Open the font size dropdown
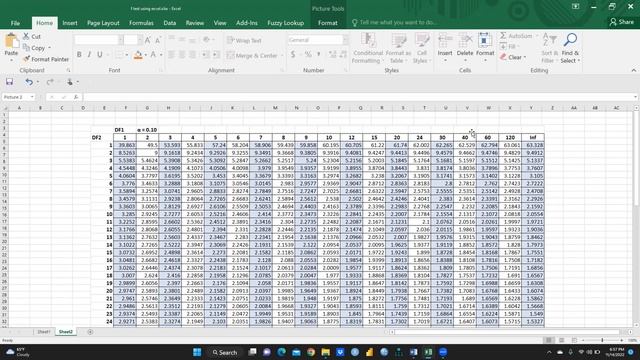 140,40
